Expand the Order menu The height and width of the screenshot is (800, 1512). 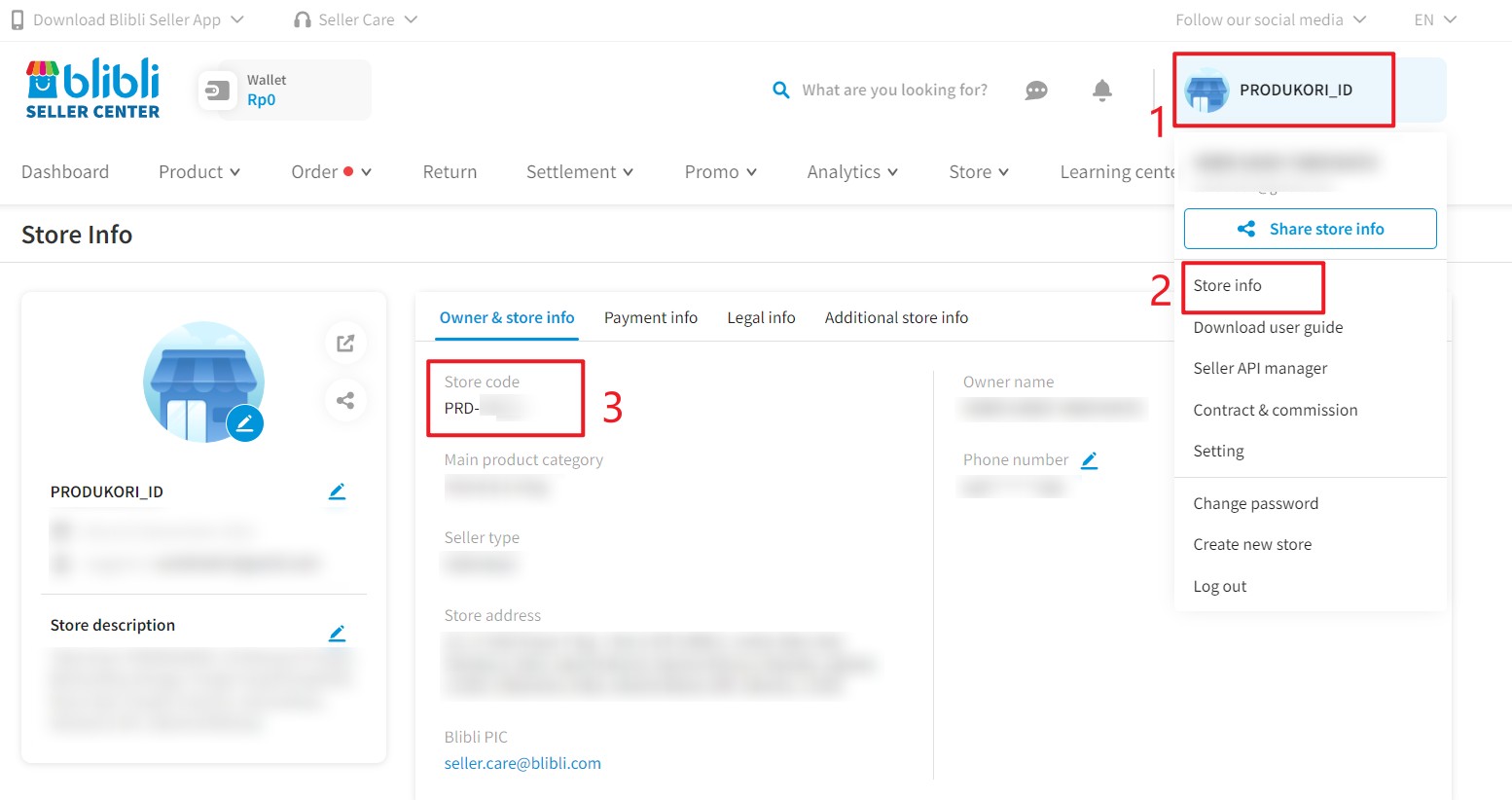[x=332, y=172]
